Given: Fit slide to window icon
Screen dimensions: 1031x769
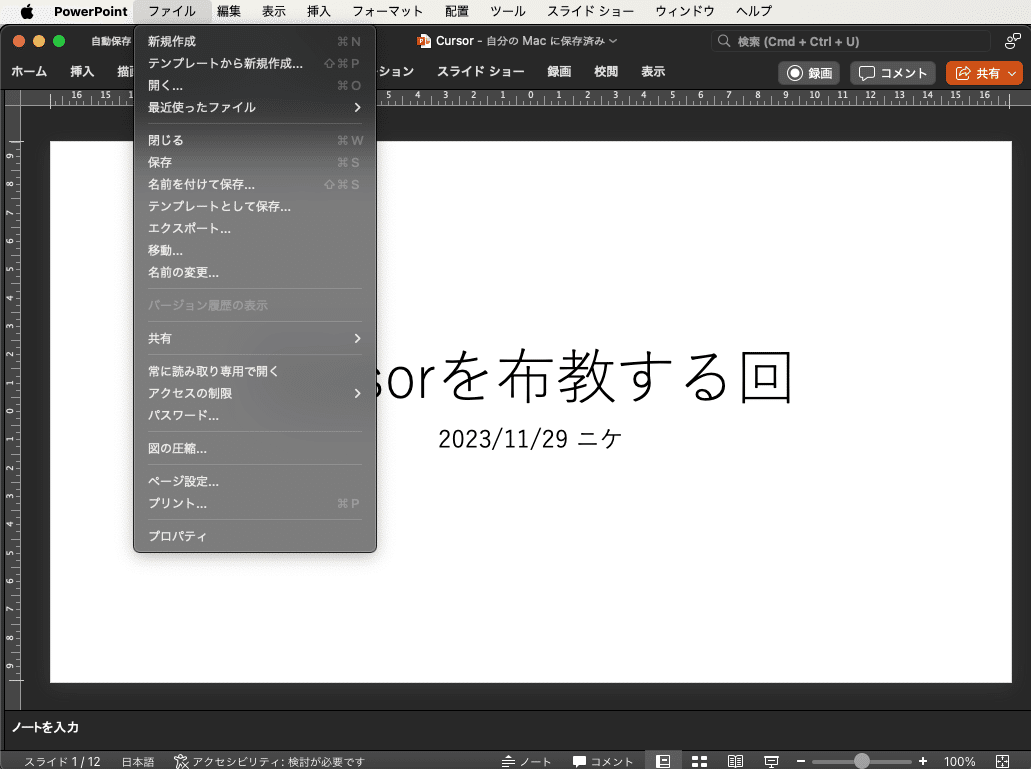Looking at the screenshot, I should 1002,761.
